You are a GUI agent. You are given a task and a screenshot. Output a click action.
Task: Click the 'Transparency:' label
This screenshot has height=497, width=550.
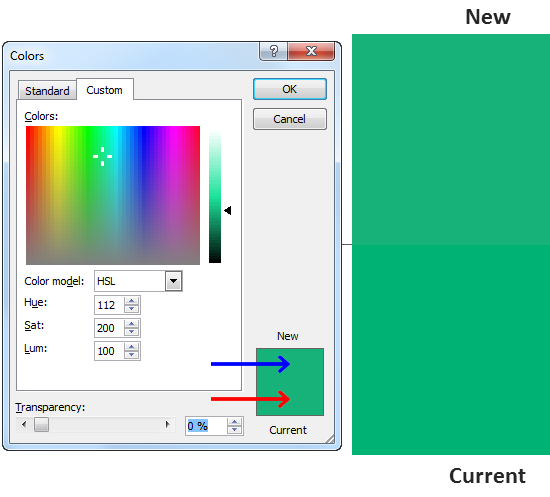(x=50, y=407)
